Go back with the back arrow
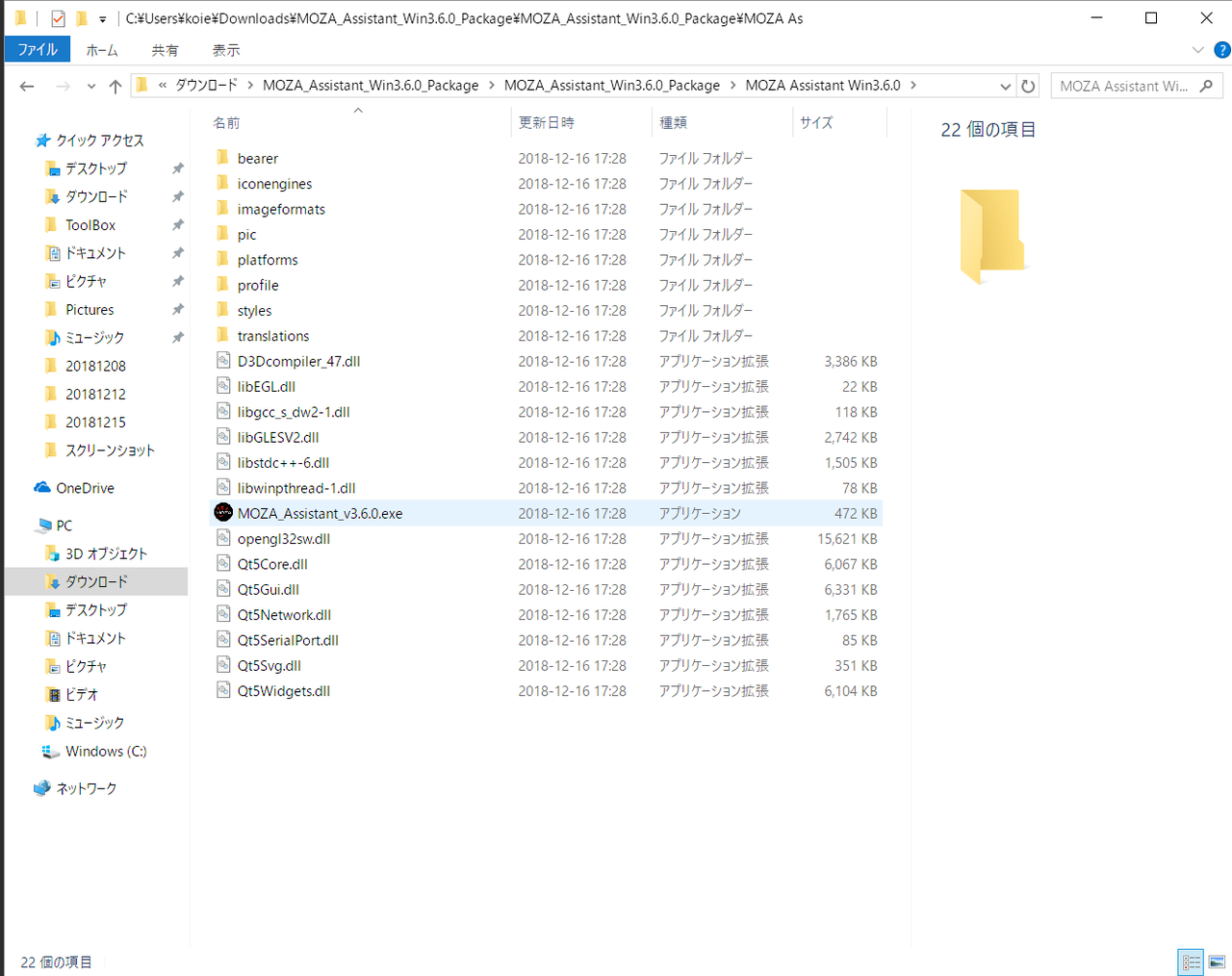Screen dimensions: 1232x976 [x=27, y=86]
